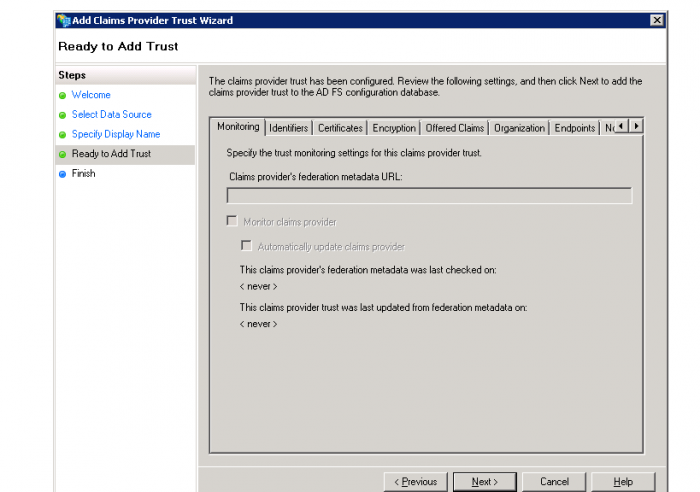This screenshot has width=700, height=492.
Task: Click the green bullet beside Select Data Source
Action: 62,115
